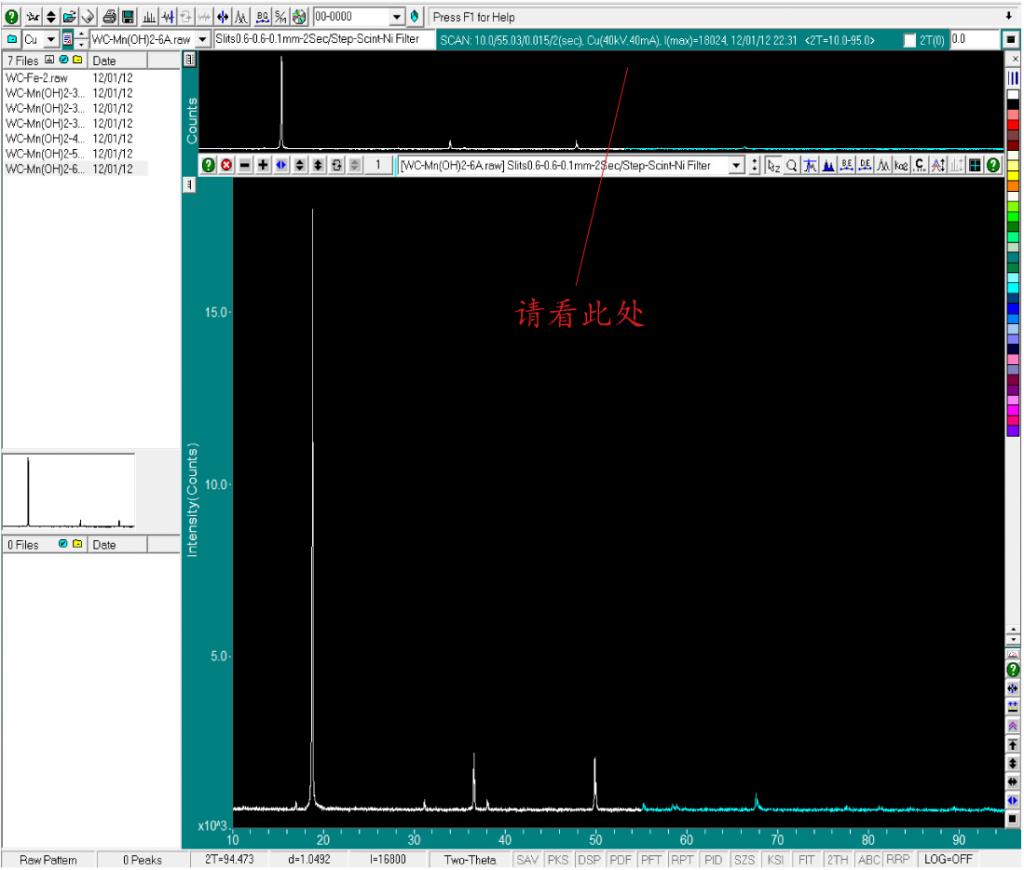Click the teal crystal icon beside PDF number

tap(414, 16)
